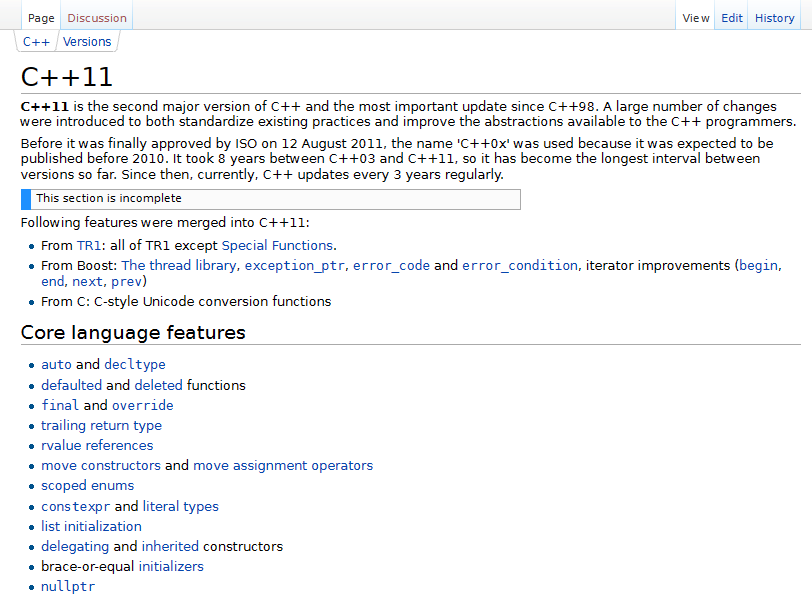The width and height of the screenshot is (812, 598).
Task: Follow the TR1 link
Action: (90, 245)
